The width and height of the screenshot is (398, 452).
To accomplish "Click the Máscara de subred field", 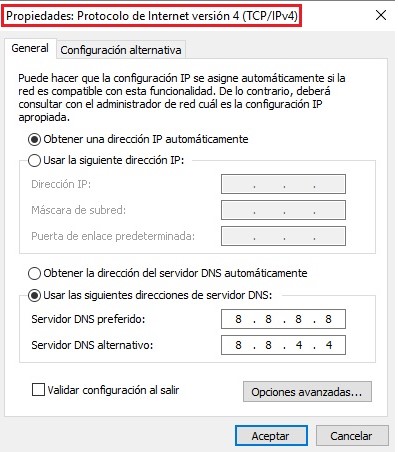I will tap(283, 210).
